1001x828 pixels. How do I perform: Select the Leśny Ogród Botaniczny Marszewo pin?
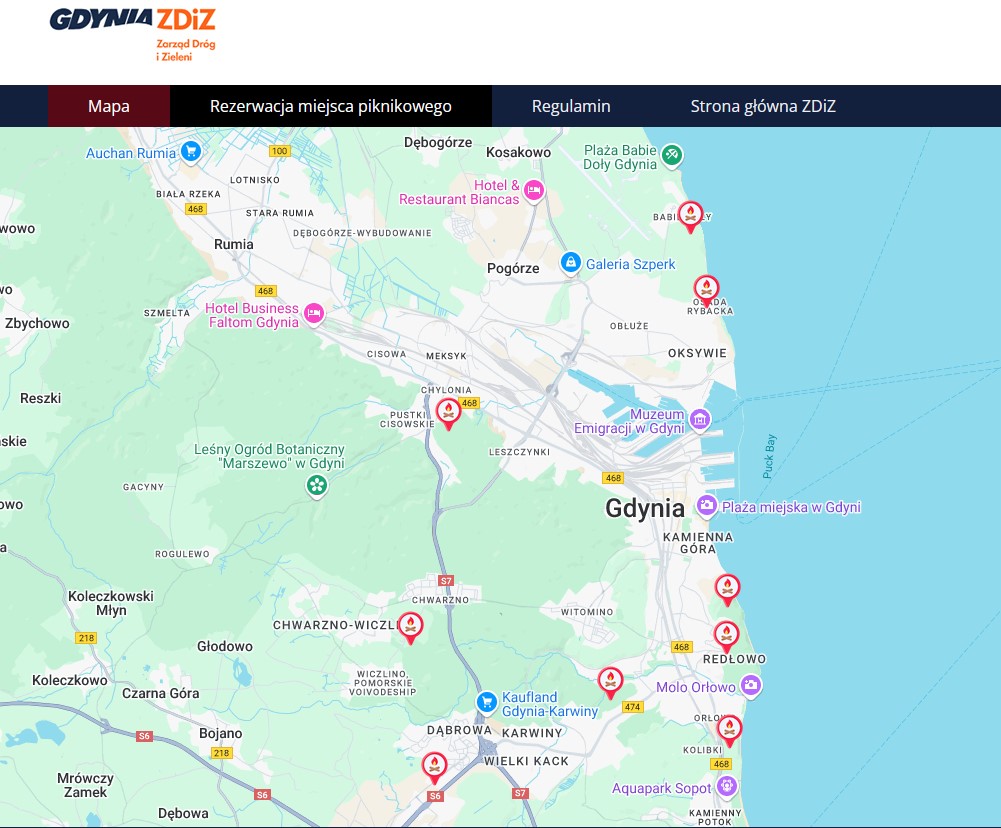(317, 486)
